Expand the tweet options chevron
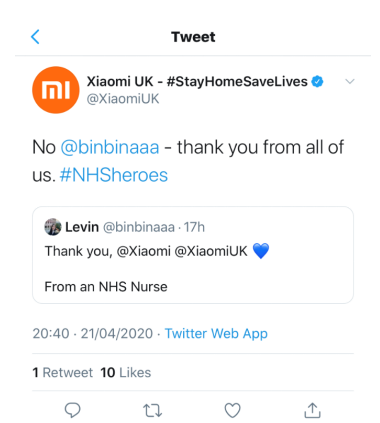This screenshot has height=423, width=380. (350, 81)
